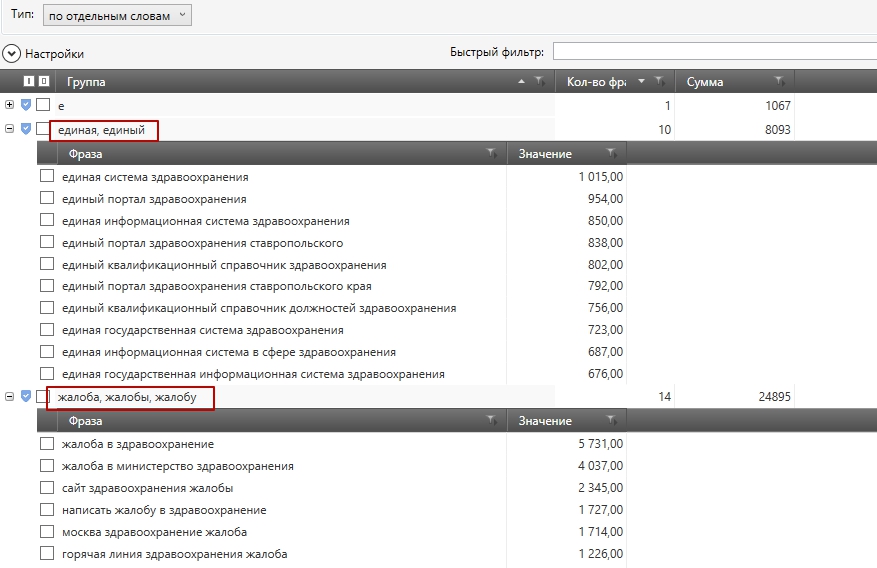
Task: Click the shield icon beside 'жалоба, жалобы, жалобу'
Action: (27, 397)
